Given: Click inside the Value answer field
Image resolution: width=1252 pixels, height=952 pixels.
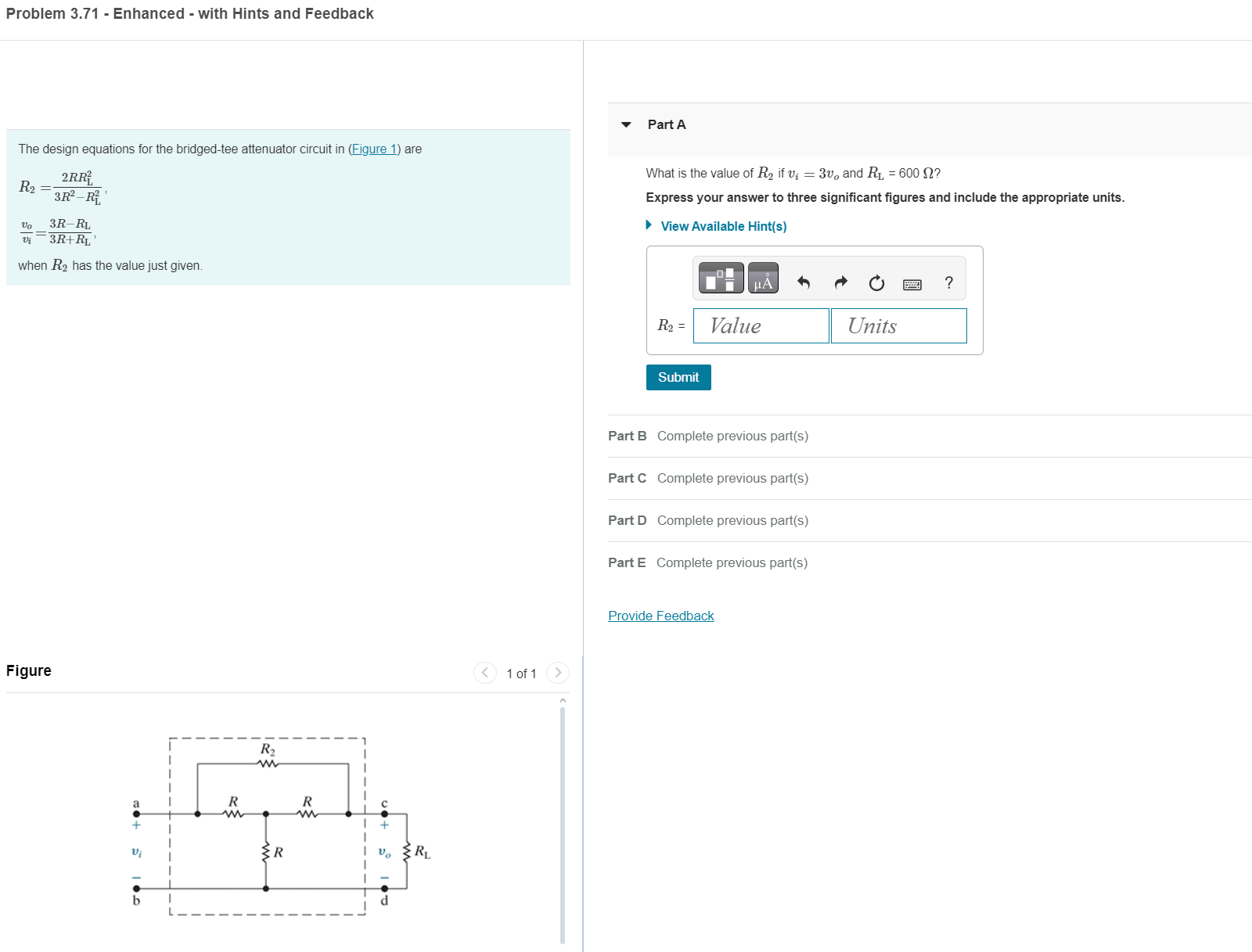Looking at the screenshot, I should tap(761, 325).
